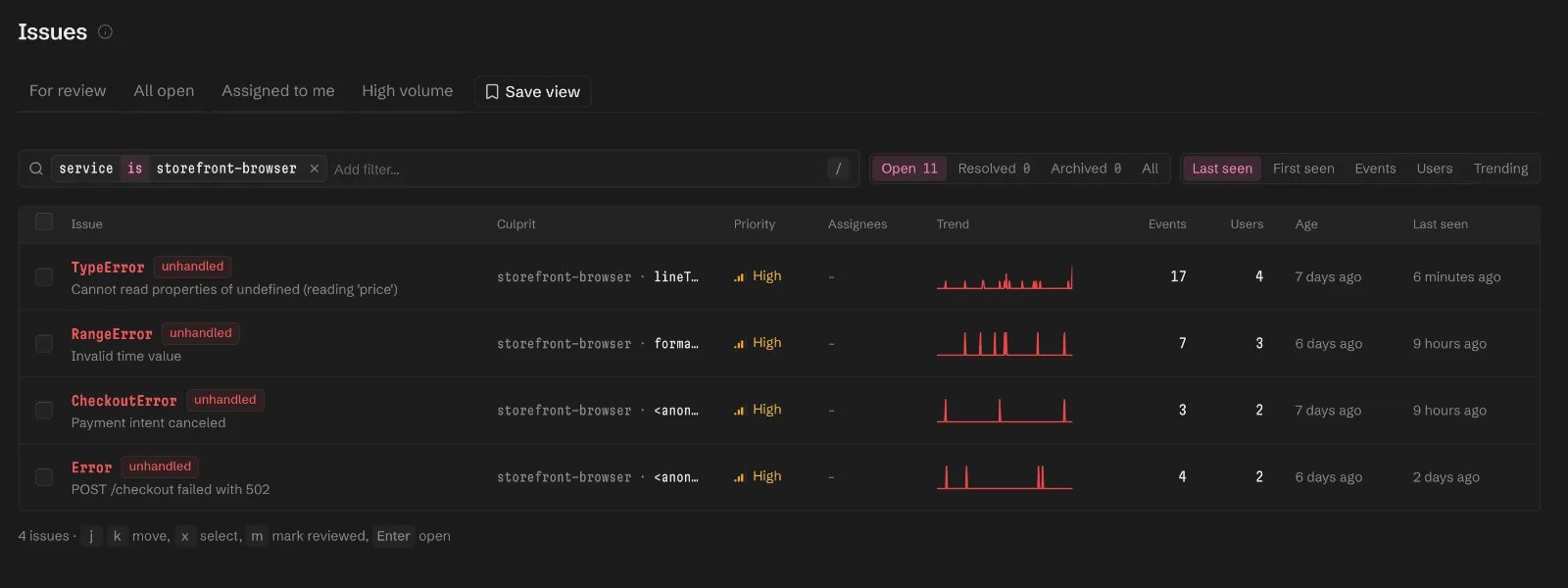Click unhandled tag on CheckoutError

click(x=225, y=400)
